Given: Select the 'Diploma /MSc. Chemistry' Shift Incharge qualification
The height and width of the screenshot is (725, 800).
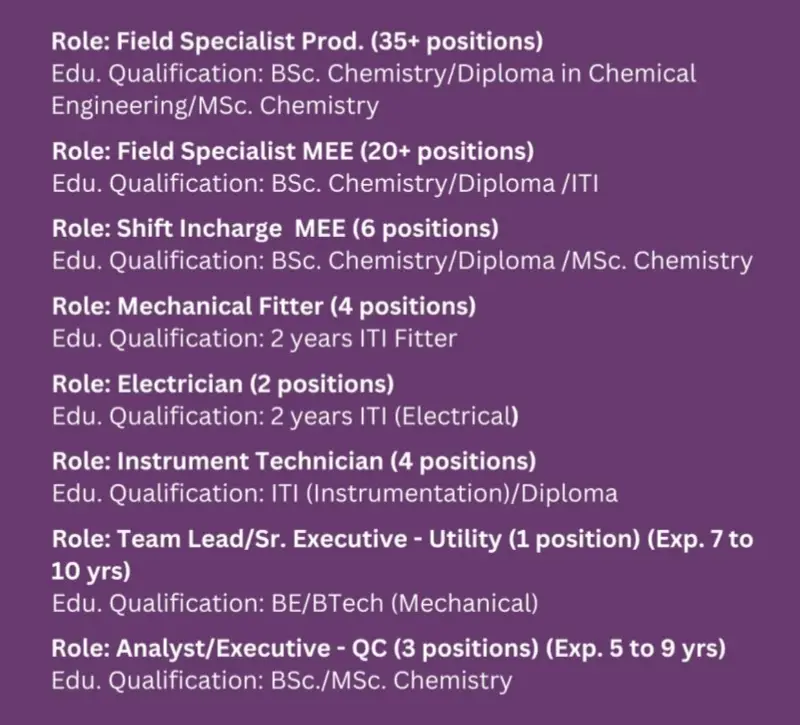Looking at the screenshot, I should click(605, 261).
